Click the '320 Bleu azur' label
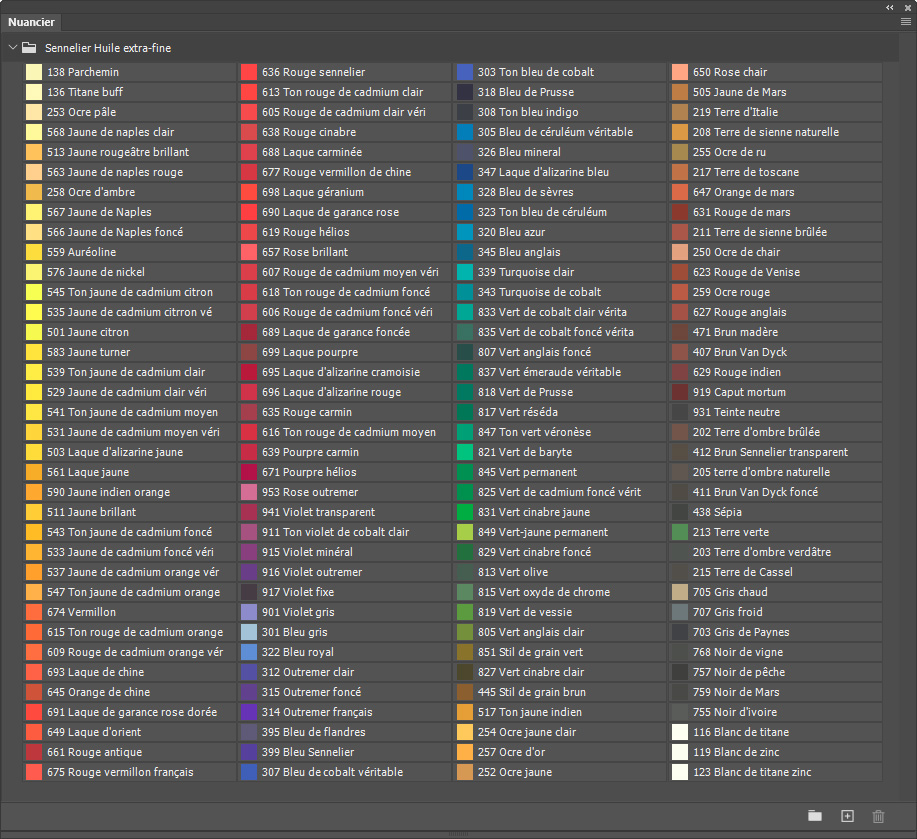Viewport: 917px width, 839px height. (x=511, y=232)
